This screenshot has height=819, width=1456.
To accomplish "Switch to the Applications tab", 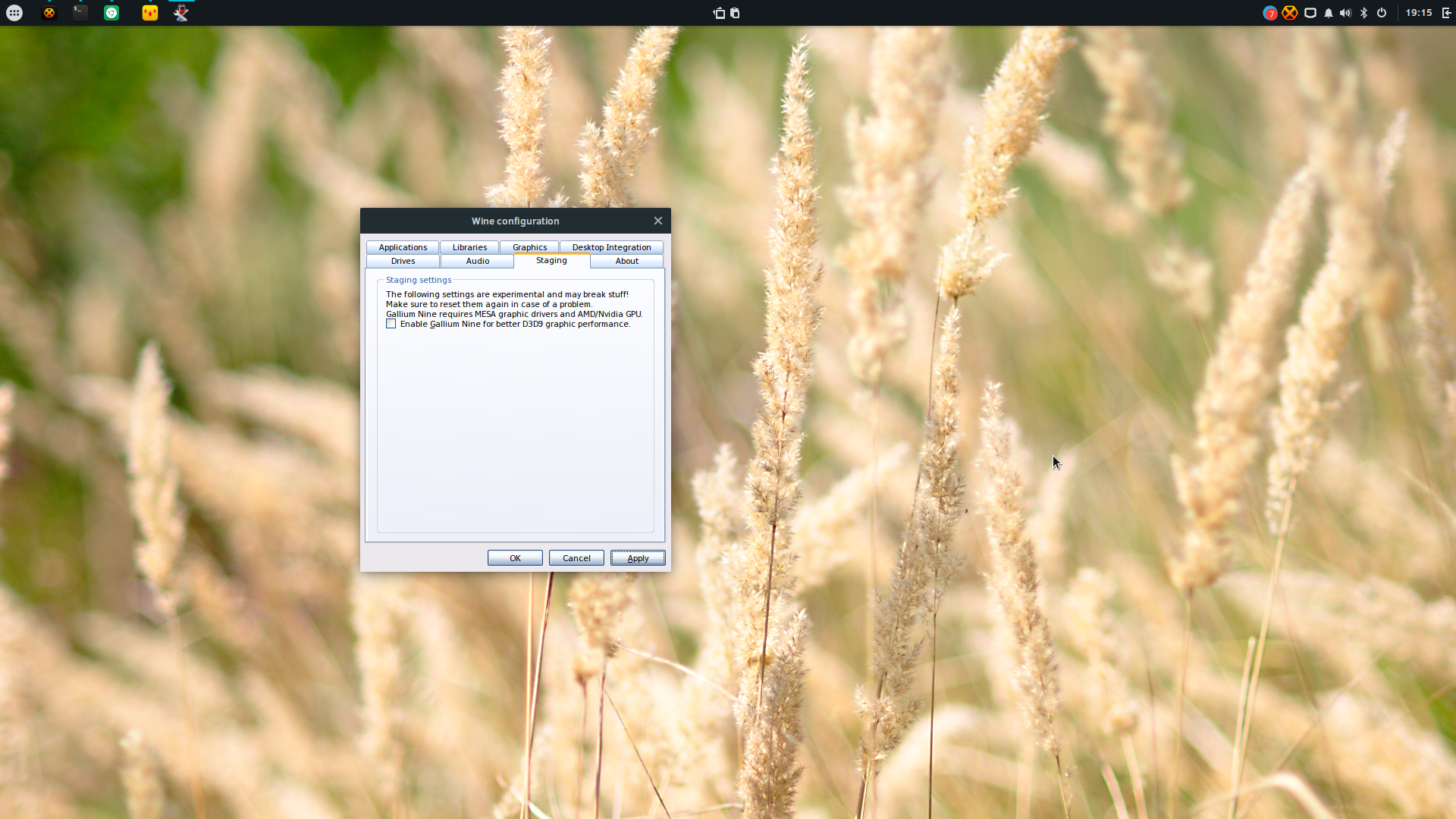I will point(403,247).
